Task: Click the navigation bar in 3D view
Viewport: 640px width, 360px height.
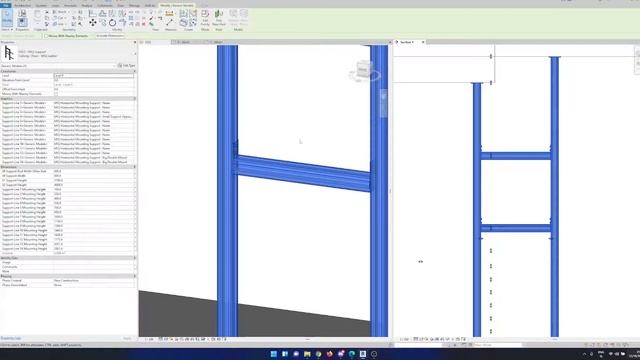Action: 383,103
